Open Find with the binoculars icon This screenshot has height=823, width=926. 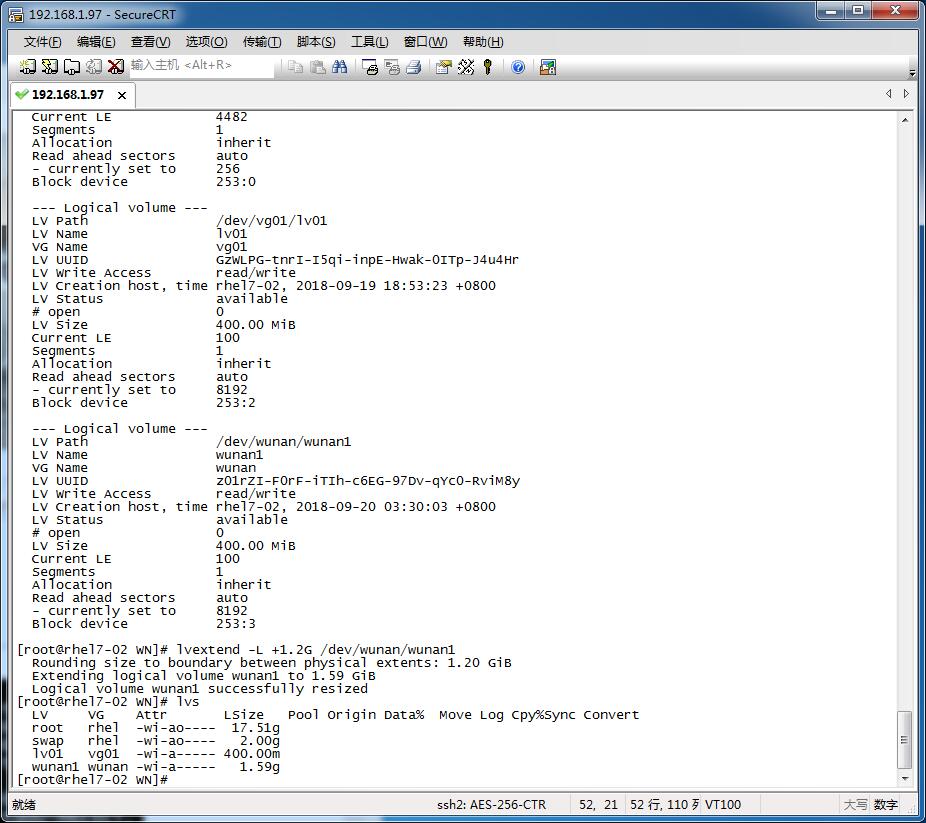(x=340, y=67)
